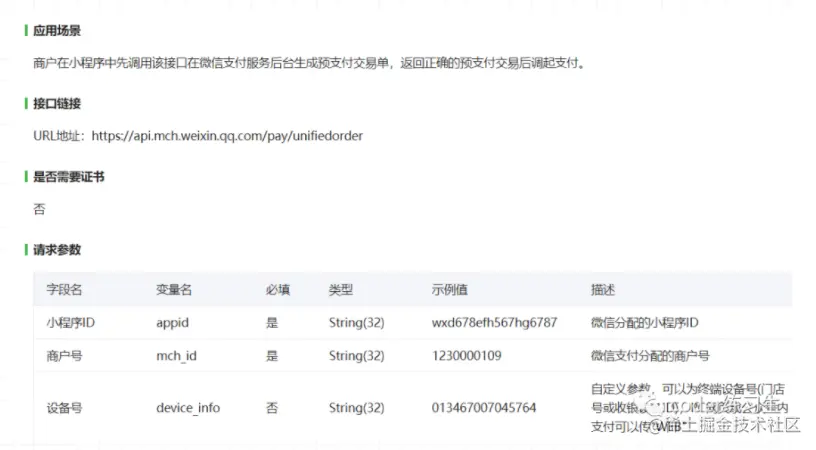Image resolution: width=816 pixels, height=450 pixels.
Task: Click the 类型 column header
Action: (341, 290)
